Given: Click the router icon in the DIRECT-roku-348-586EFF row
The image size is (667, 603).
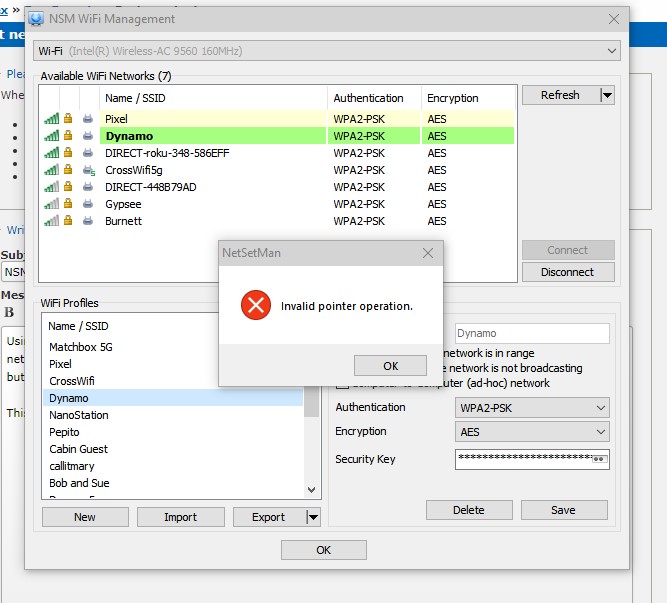Looking at the screenshot, I should 88,153.
